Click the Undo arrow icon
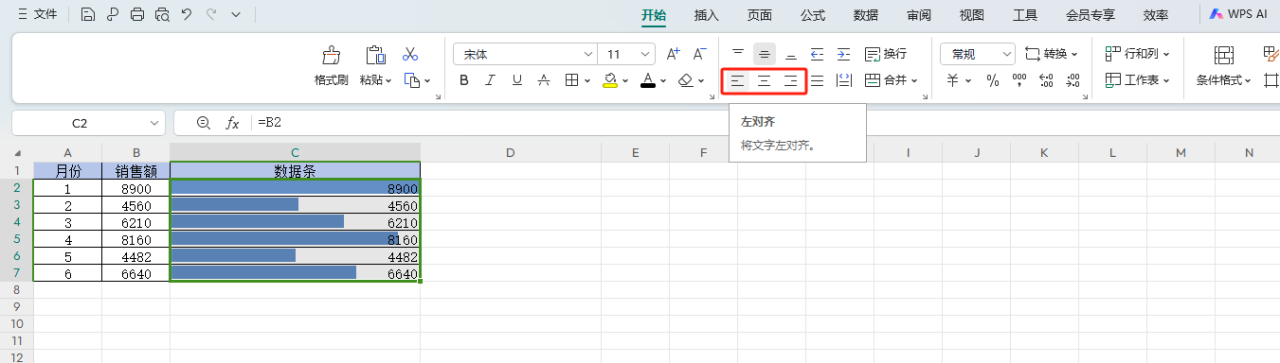This screenshot has height=363, width=1280. [x=186, y=14]
